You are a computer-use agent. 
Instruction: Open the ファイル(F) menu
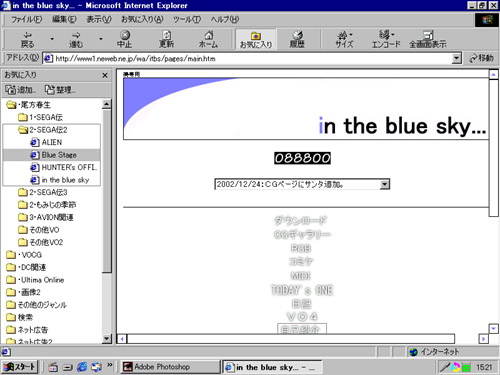pos(26,19)
